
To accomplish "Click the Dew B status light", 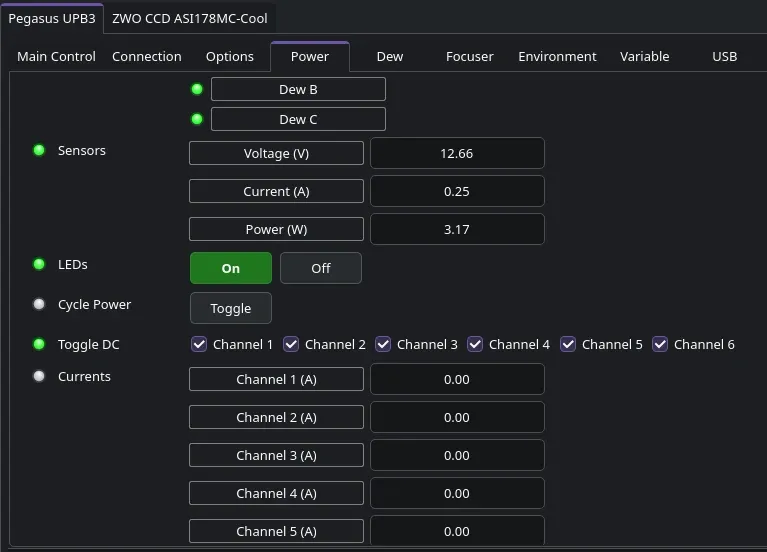I will [x=197, y=89].
